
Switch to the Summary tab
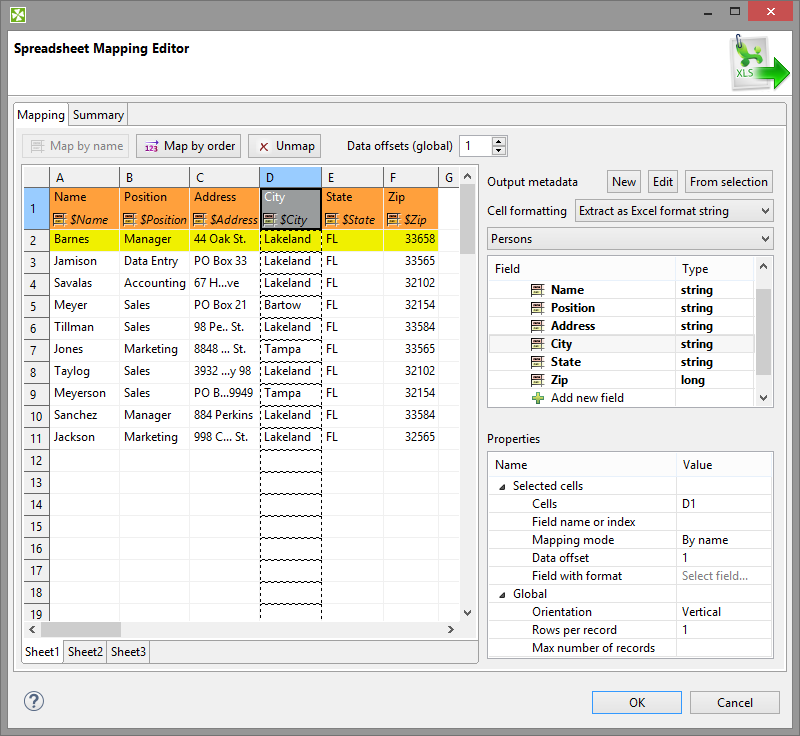coord(98,115)
